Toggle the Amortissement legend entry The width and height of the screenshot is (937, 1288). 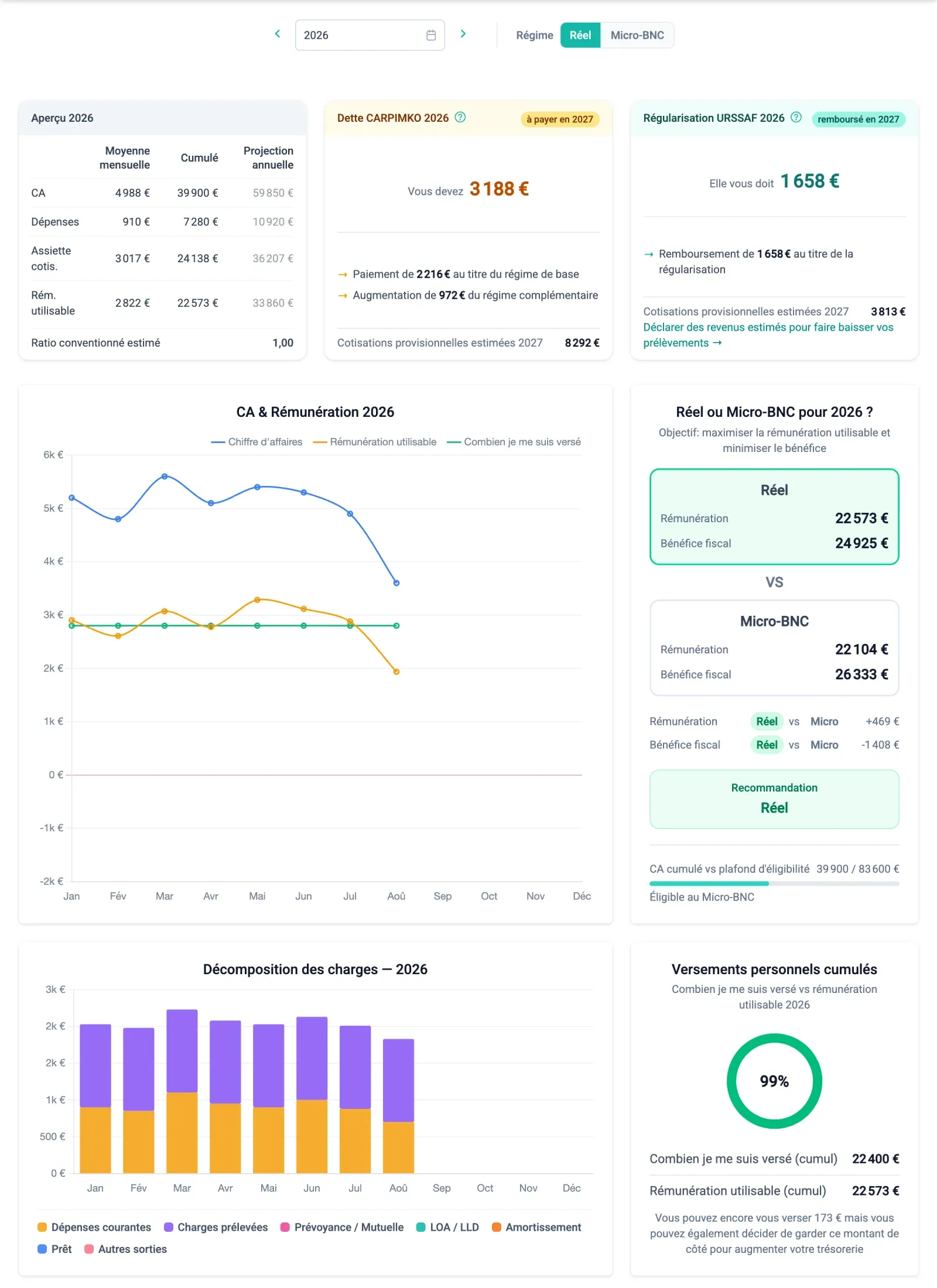tap(536, 1227)
